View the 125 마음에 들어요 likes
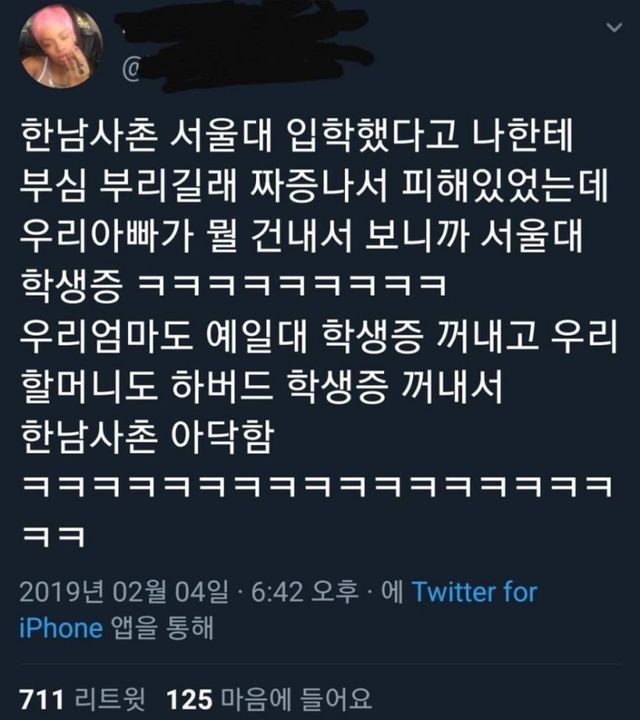The width and height of the screenshot is (640, 720). pos(269,699)
